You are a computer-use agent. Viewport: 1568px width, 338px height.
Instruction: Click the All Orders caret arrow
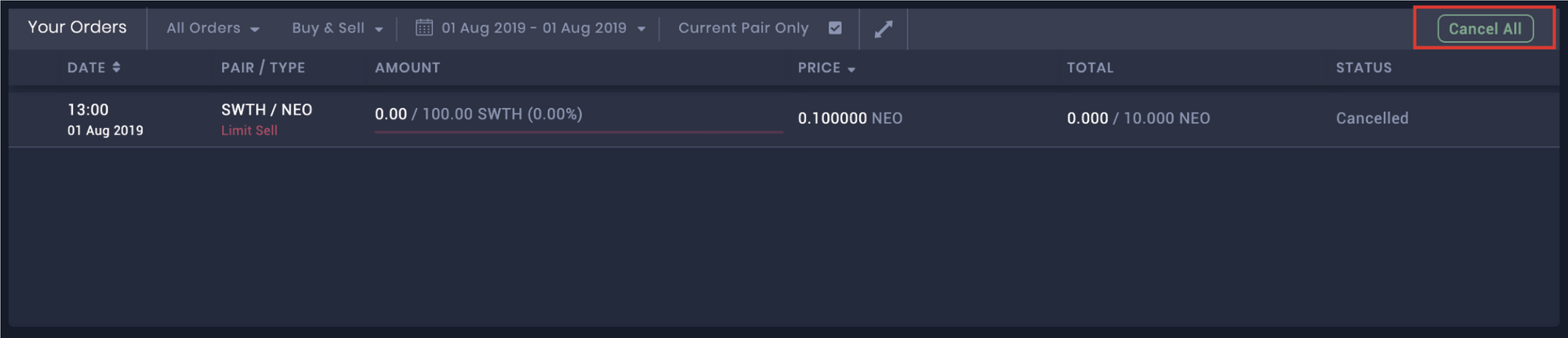255,30
